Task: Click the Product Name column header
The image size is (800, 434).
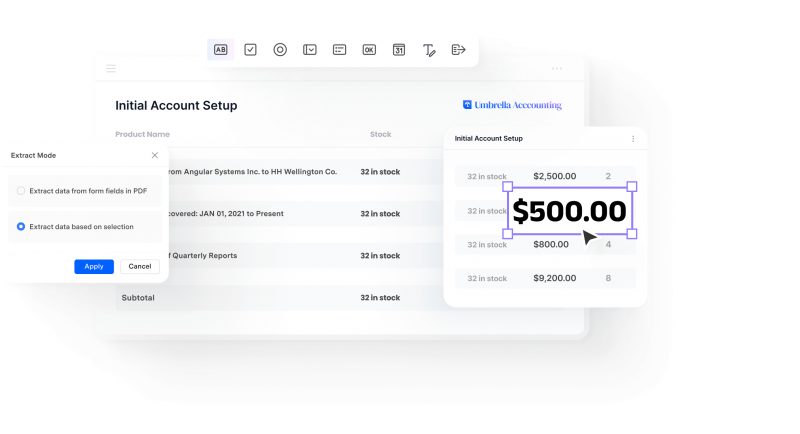Action: [x=142, y=134]
